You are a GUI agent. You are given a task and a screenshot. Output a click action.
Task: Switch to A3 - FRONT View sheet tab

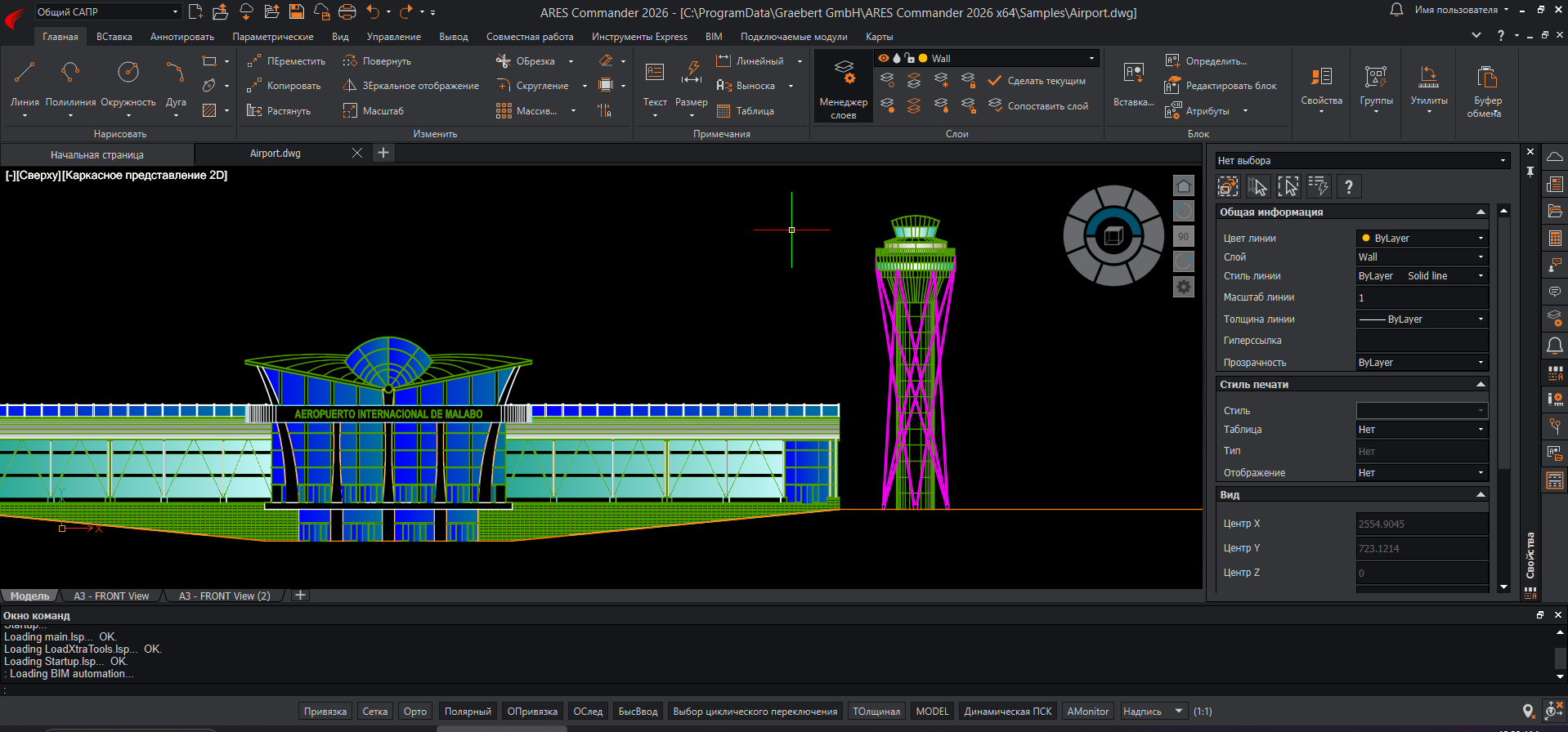click(x=111, y=596)
